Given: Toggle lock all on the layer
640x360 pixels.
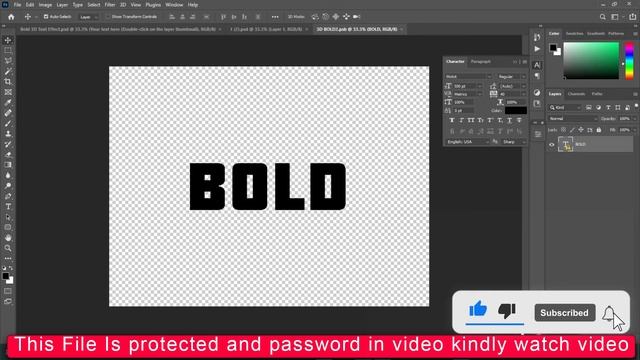Looking at the screenshot, I should (599, 130).
